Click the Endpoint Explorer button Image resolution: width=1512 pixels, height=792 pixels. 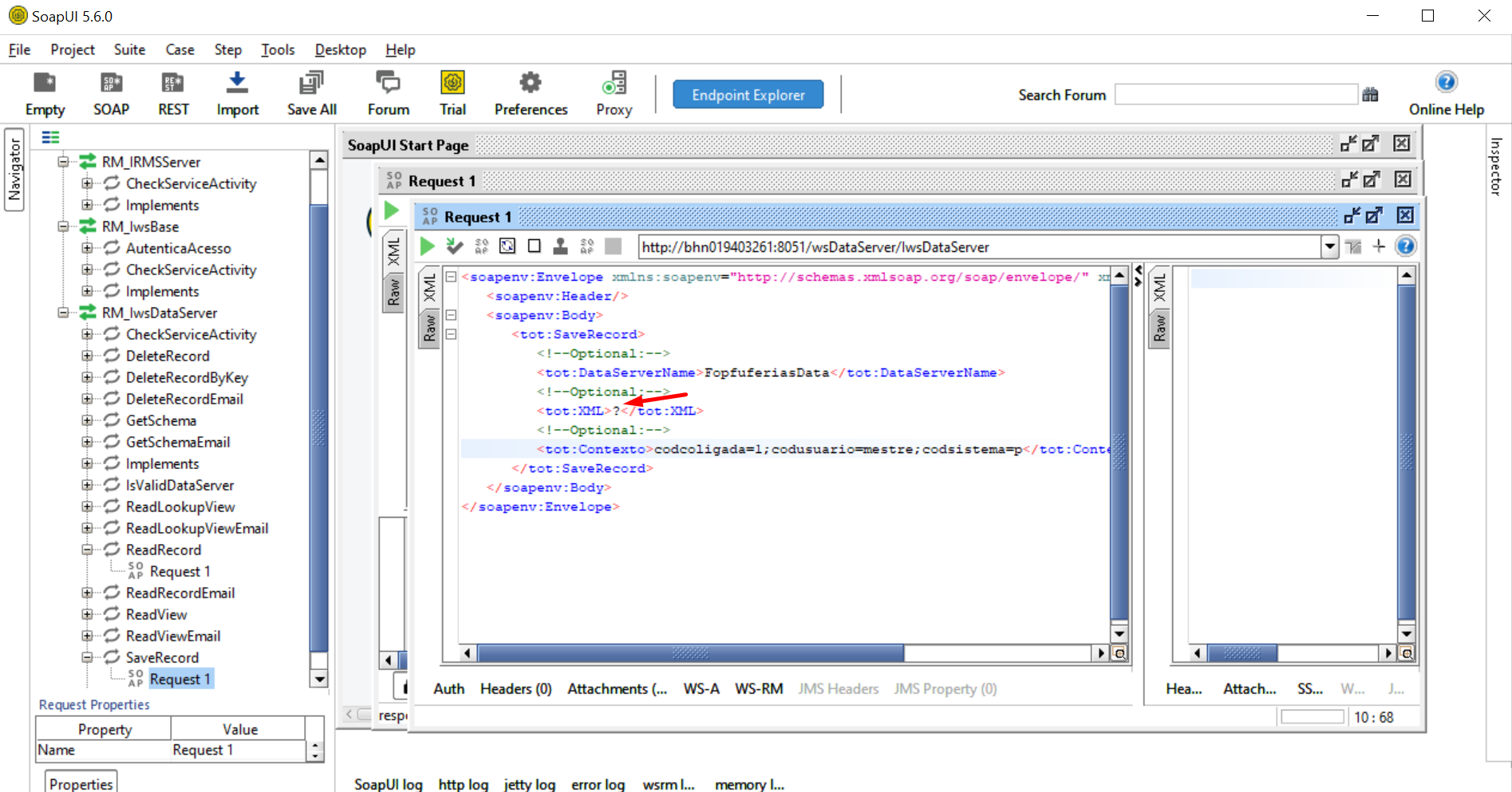click(x=748, y=95)
